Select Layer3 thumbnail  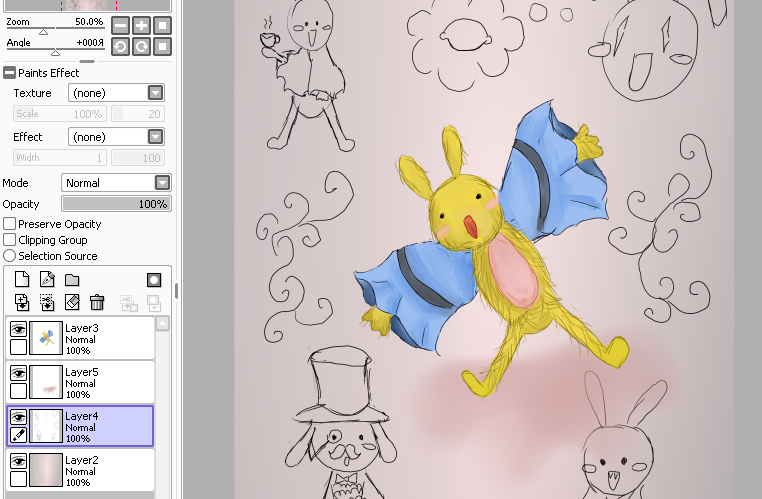(46, 338)
